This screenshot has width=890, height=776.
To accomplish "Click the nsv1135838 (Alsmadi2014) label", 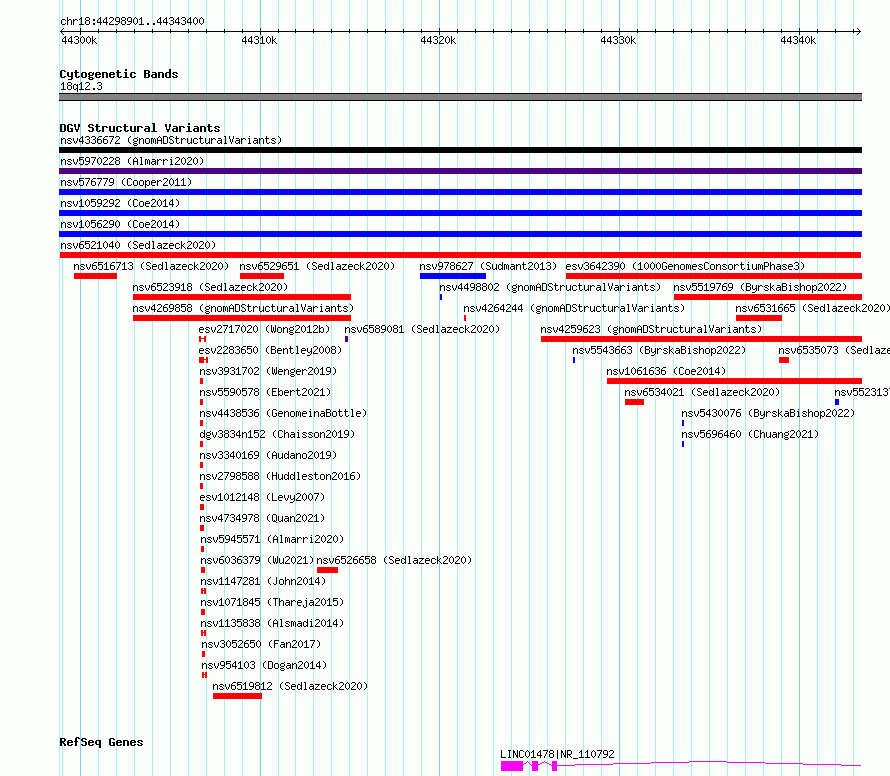I will click(x=272, y=623).
